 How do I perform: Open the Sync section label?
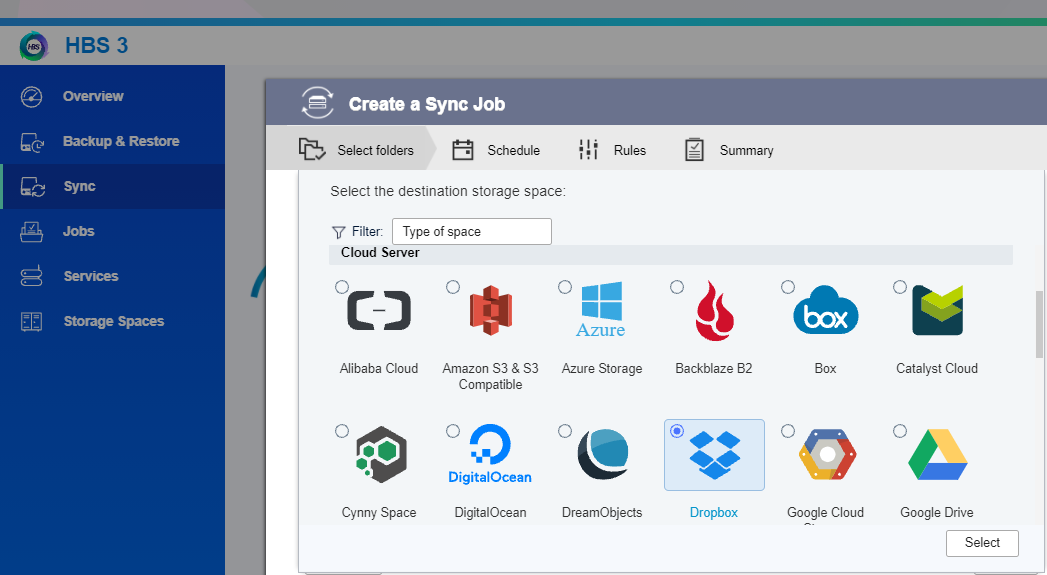[x=79, y=186]
